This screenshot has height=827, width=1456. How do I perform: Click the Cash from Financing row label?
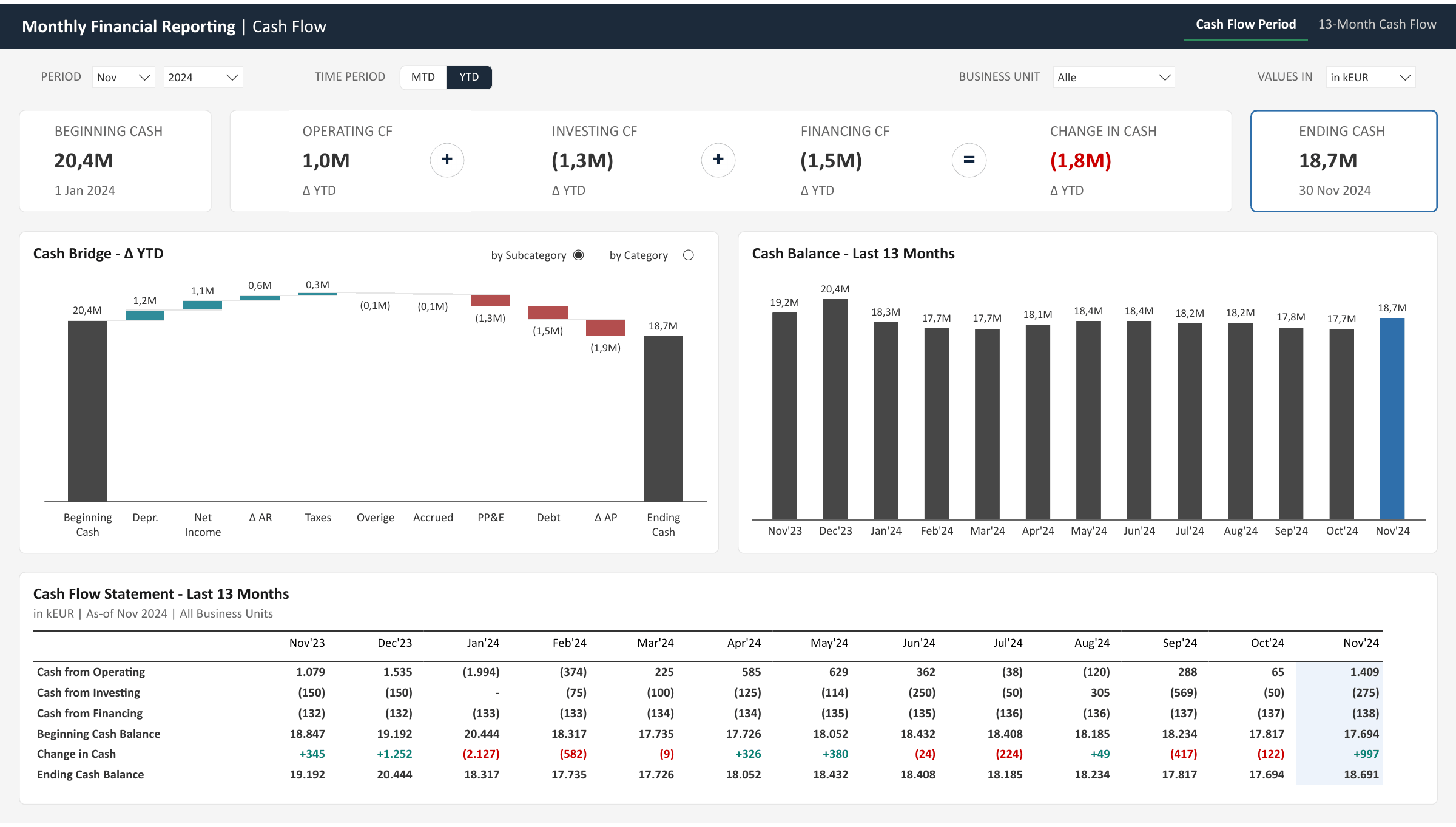(90, 714)
